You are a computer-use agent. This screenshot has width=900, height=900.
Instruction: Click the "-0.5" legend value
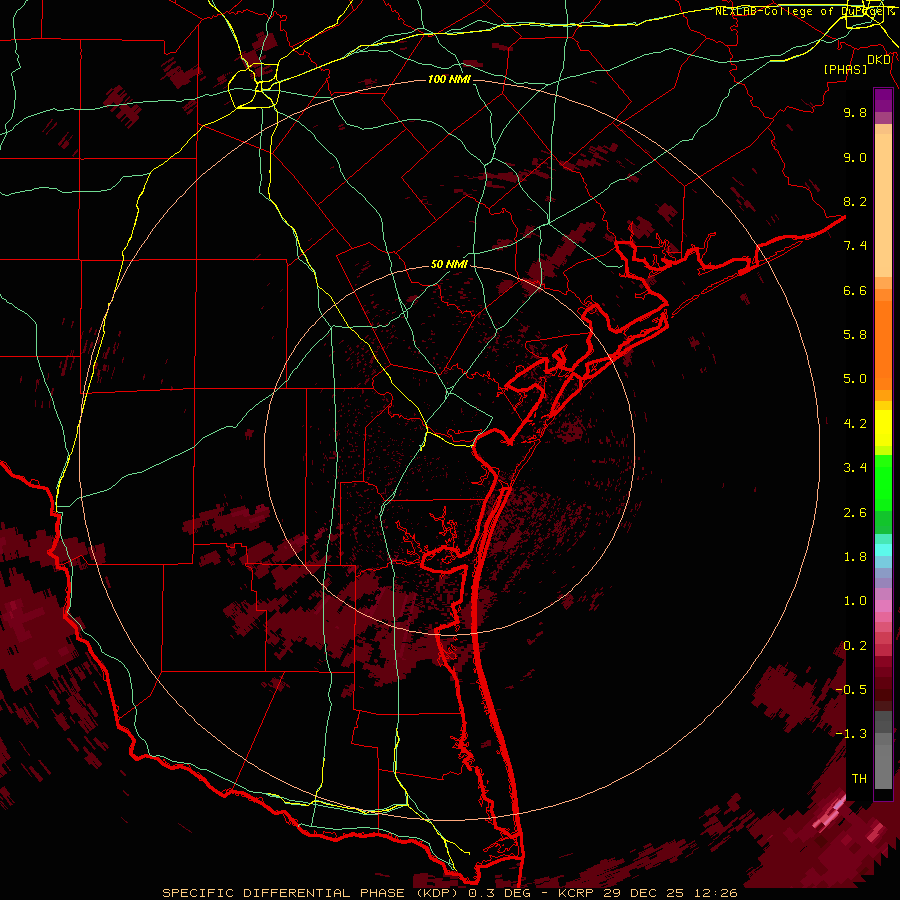click(851, 690)
